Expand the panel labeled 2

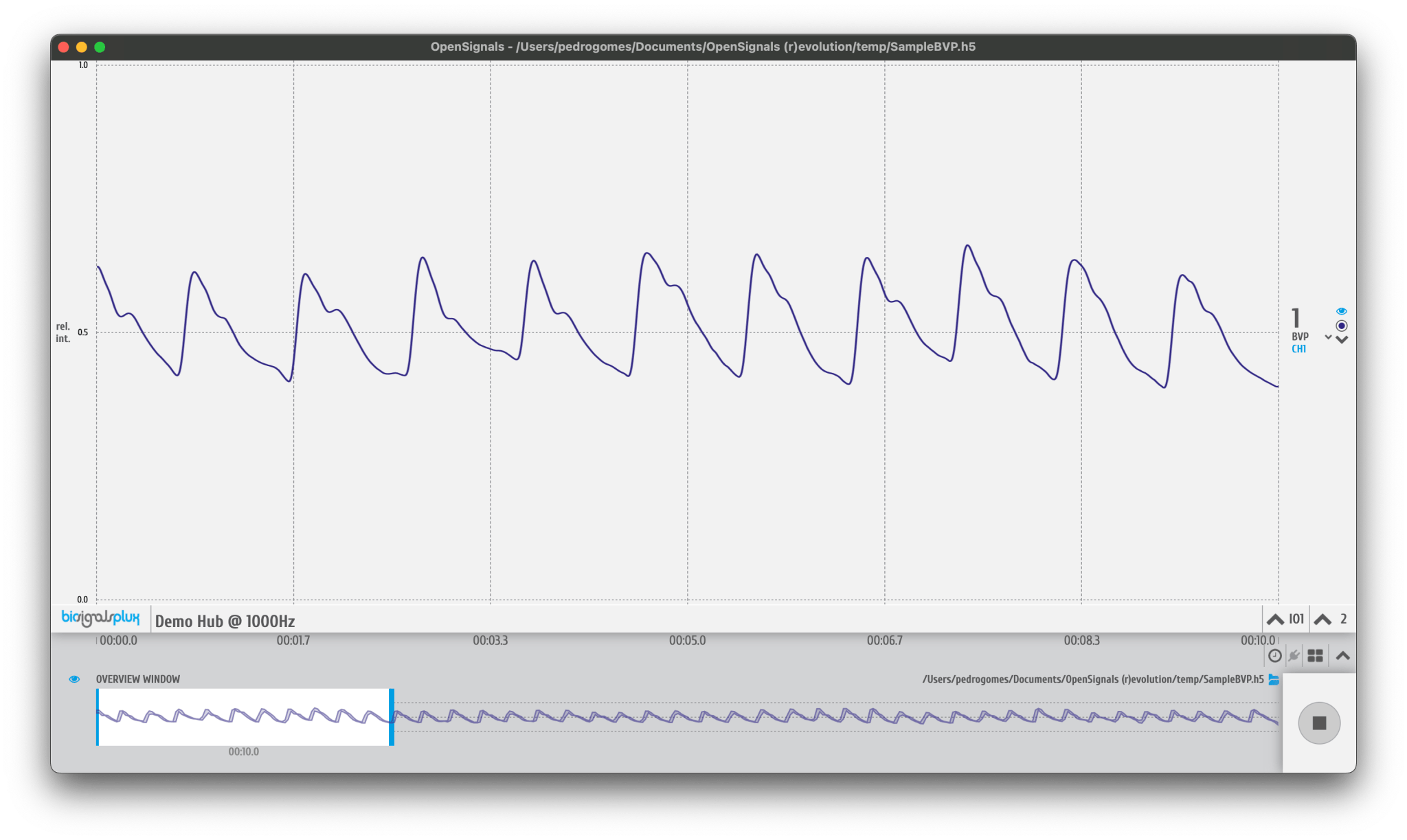click(1322, 619)
